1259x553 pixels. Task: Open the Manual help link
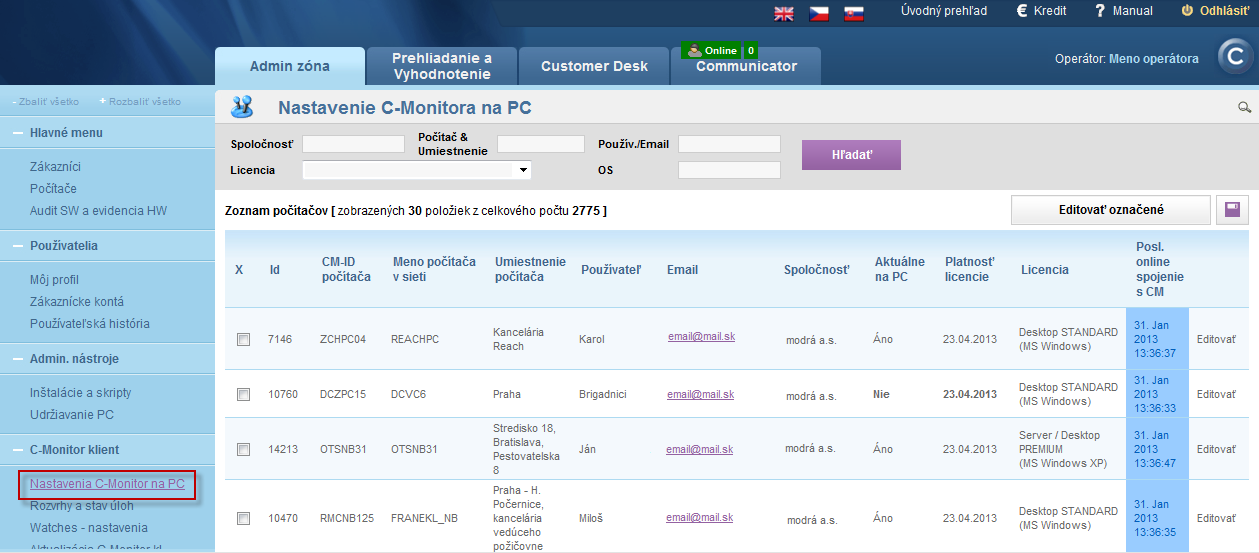pyautogui.click(x=1124, y=11)
